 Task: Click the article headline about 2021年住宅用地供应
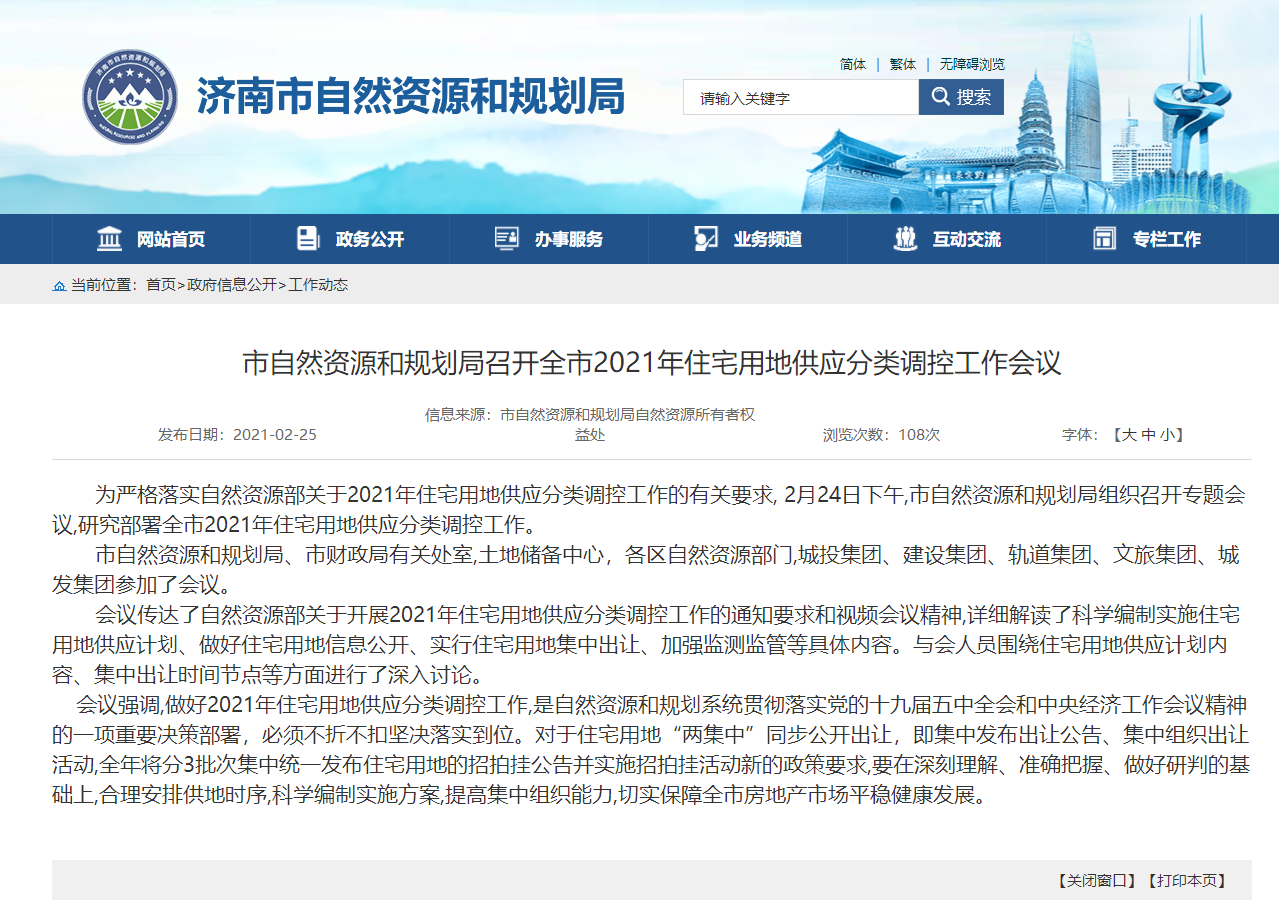point(651,362)
